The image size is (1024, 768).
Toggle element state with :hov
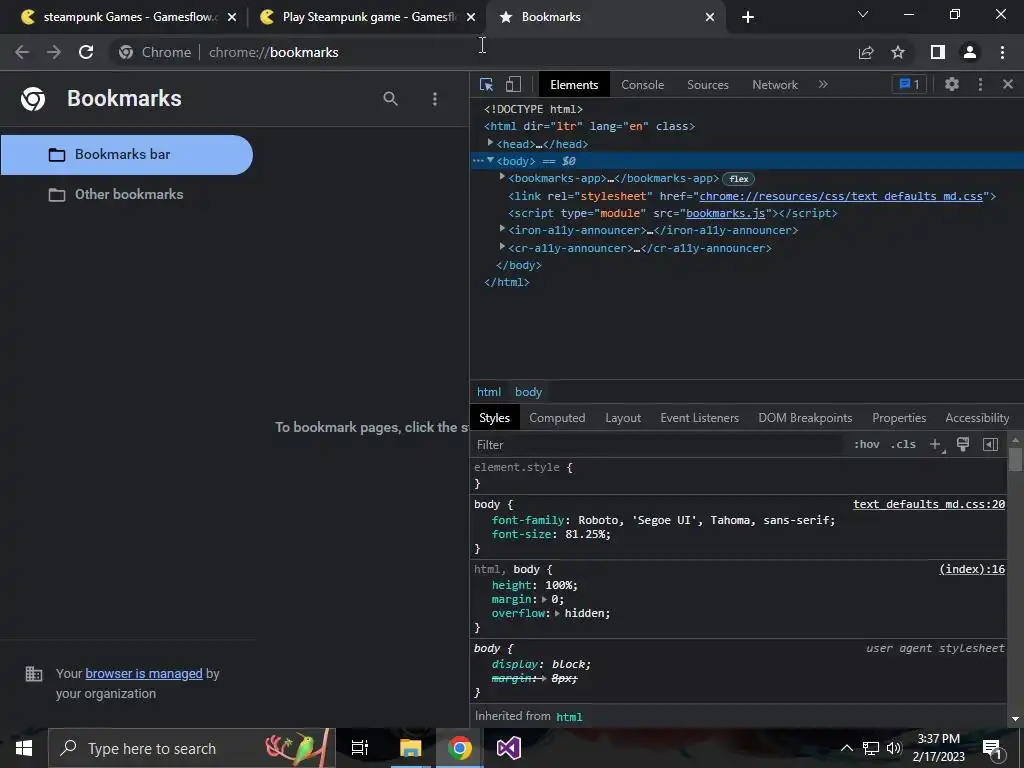(x=867, y=445)
